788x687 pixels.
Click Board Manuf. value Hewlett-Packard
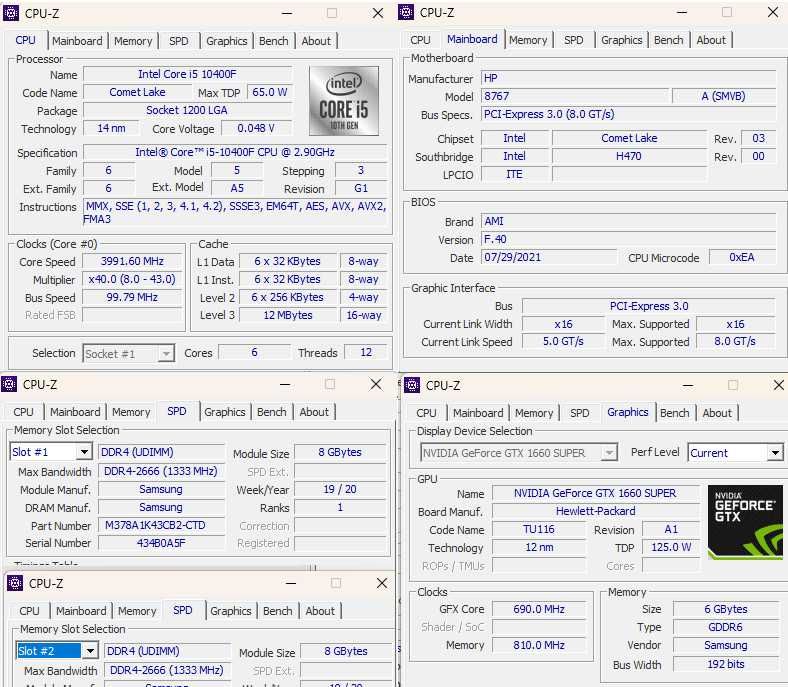click(596, 511)
